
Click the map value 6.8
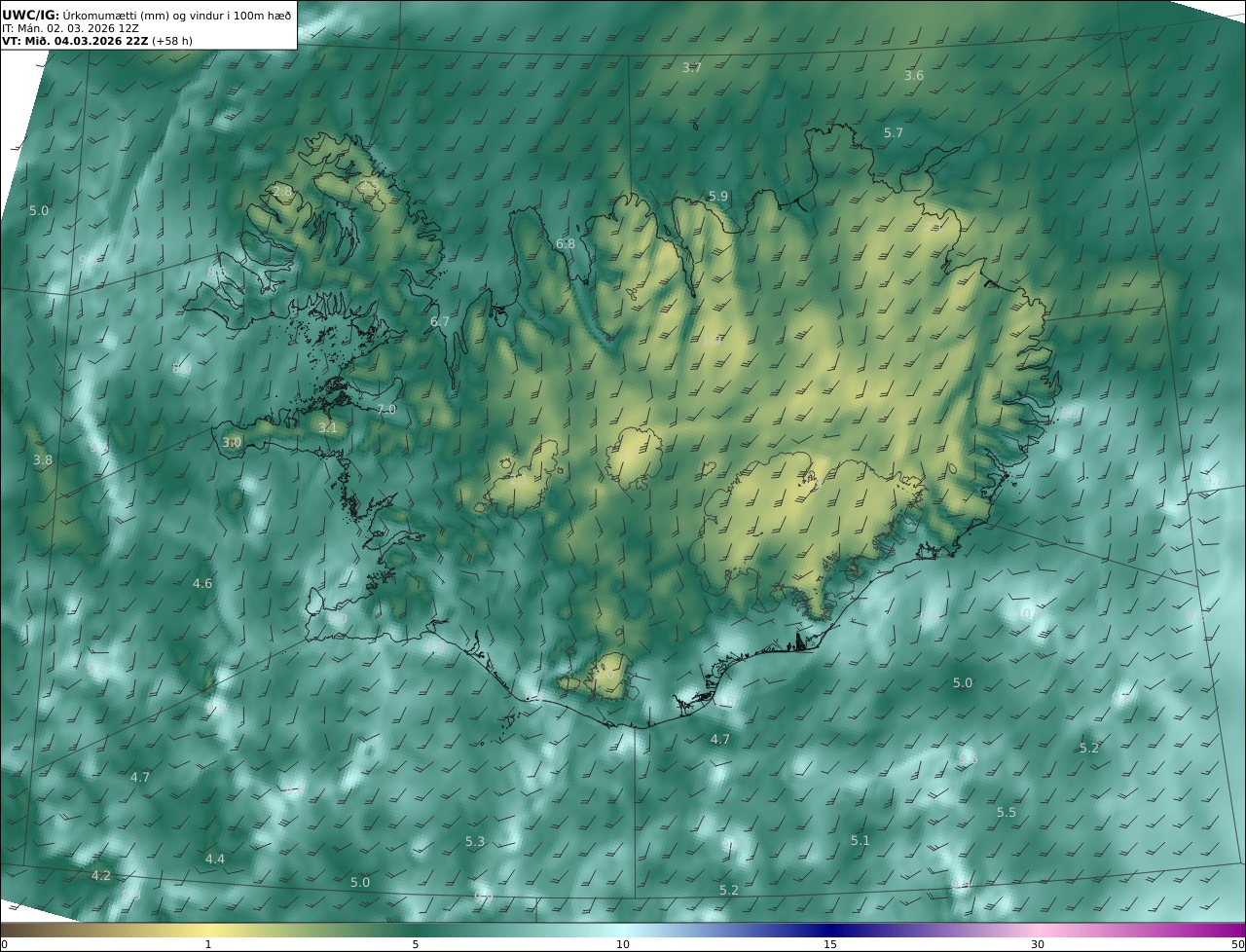click(x=566, y=244)
